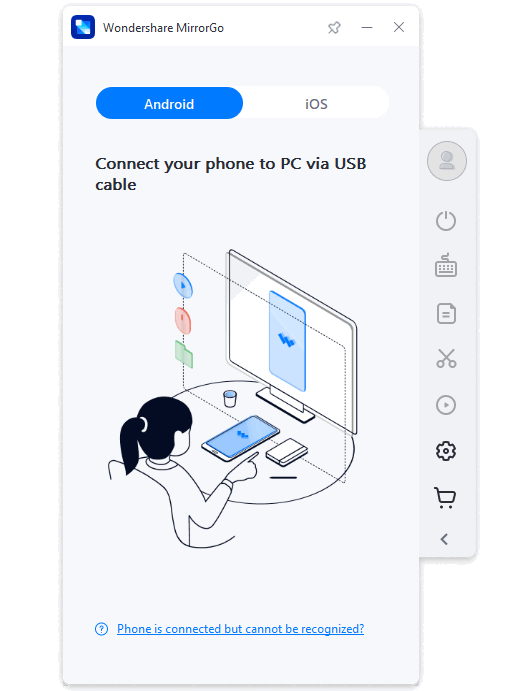The width and height of the screenshot is (516, 691).
Task: Open the game keyboard mapping icon
Action: coord(446,265)
